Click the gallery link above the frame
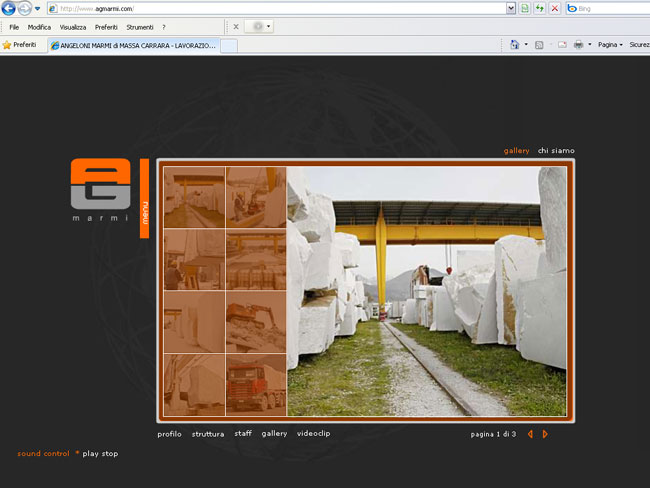The height and width of the screenshot is (488, 650). pyautogui.click(x=517, y=151)
